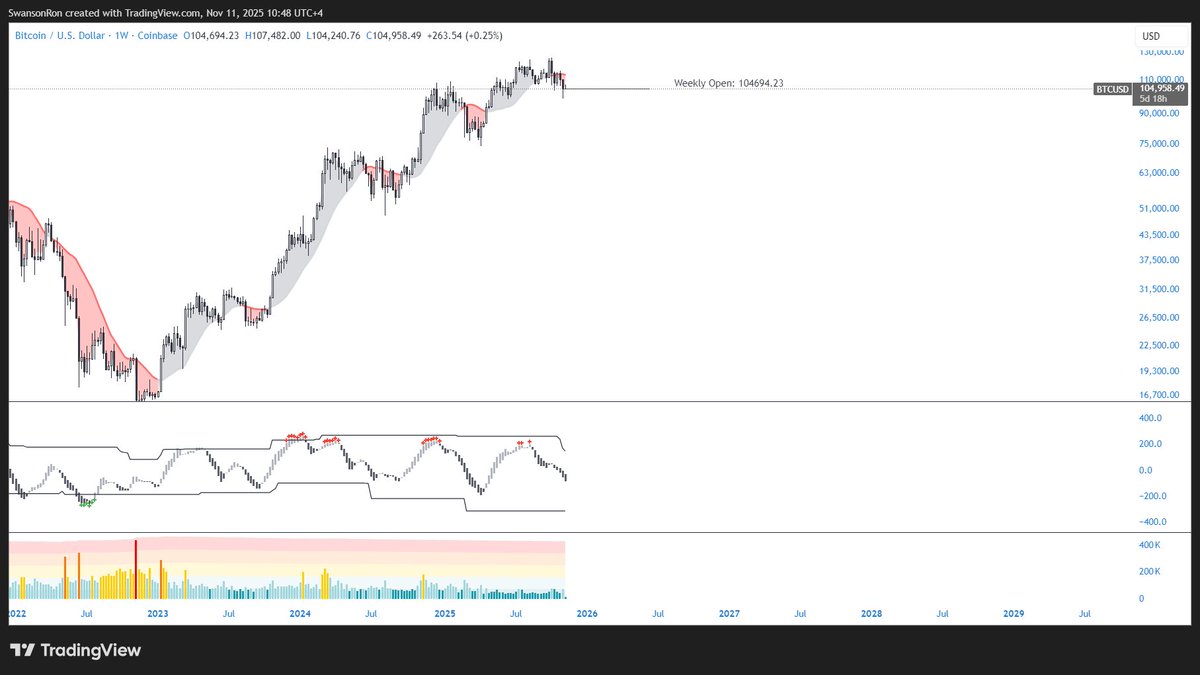Click the -200.0 oscillator scale label
Viewport: 1200px width, 675px height.
[1152, 496]
